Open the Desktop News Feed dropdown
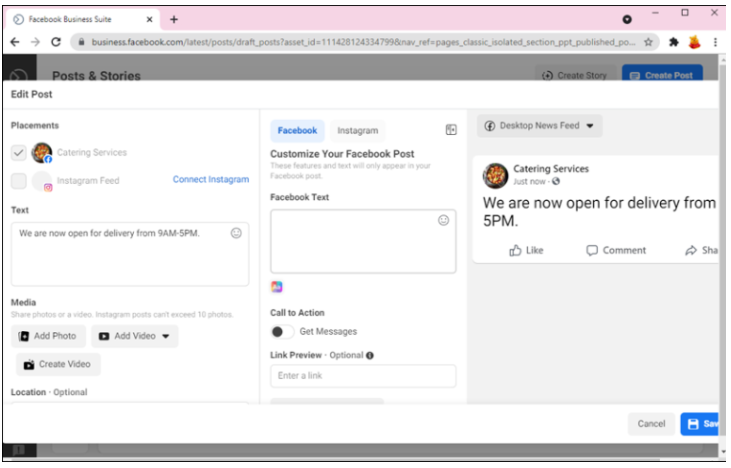 (539, 126)
